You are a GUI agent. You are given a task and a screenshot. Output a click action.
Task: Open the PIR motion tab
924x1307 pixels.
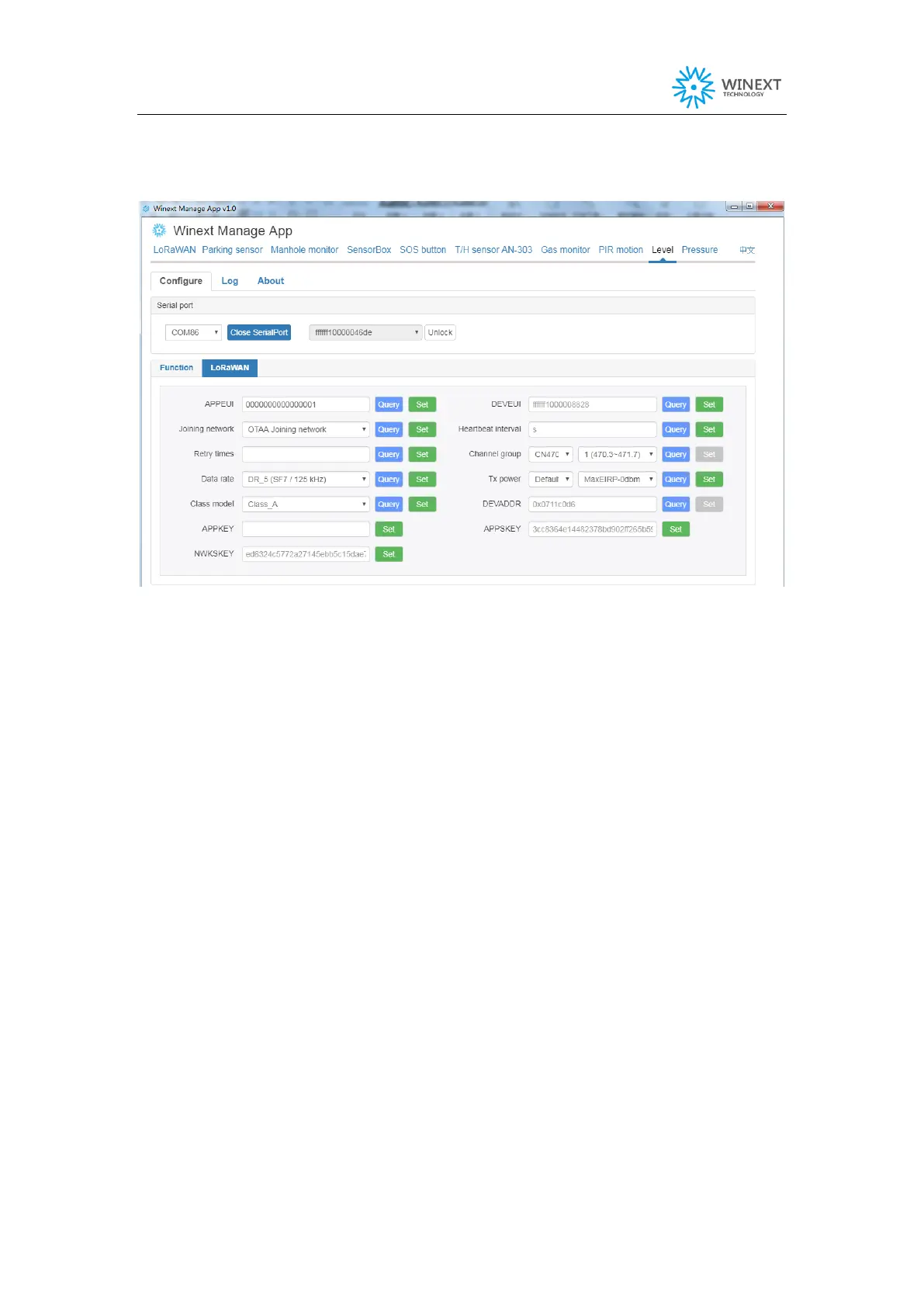coord(621,250)
